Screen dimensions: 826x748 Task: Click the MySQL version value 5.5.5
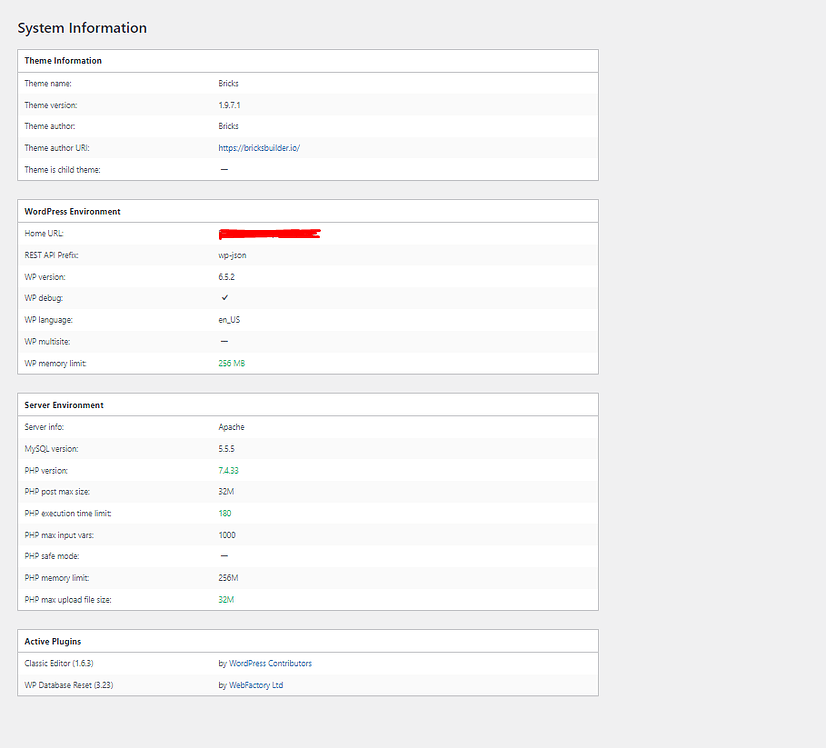click(x=227, y=449)
